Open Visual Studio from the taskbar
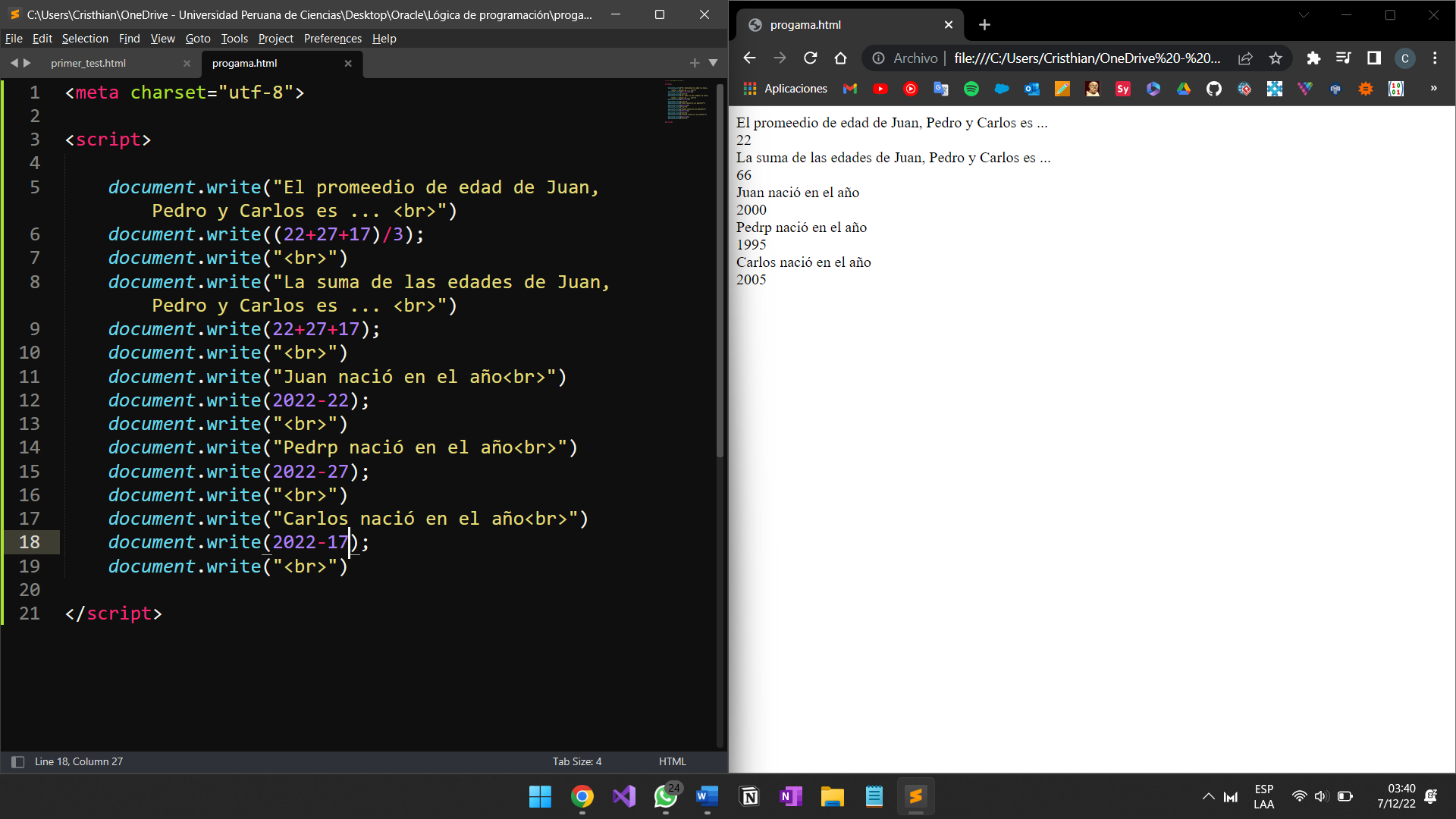Viewport: 1456px width, 819px height. [624, 797]
